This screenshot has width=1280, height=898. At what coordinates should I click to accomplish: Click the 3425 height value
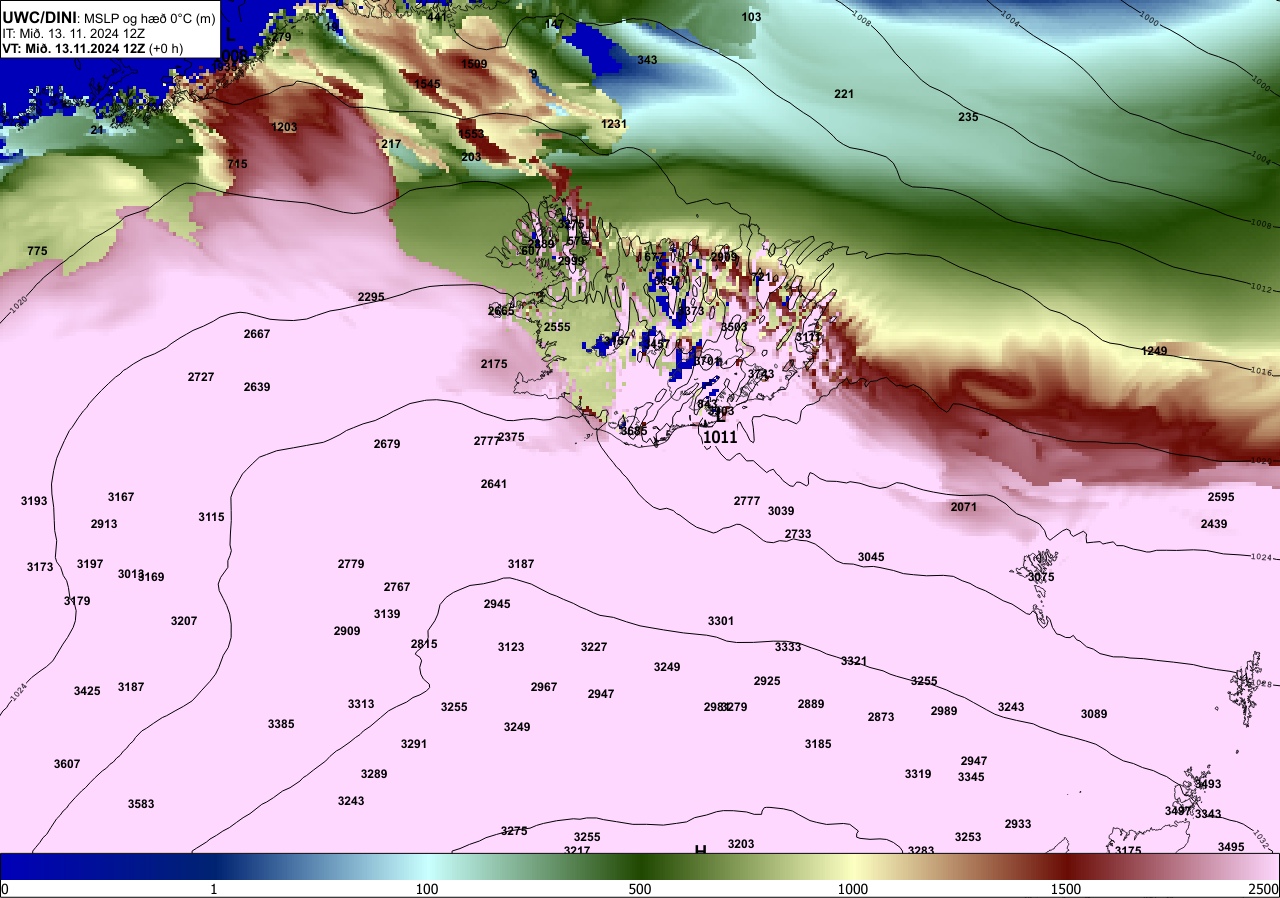click(87, 691)
